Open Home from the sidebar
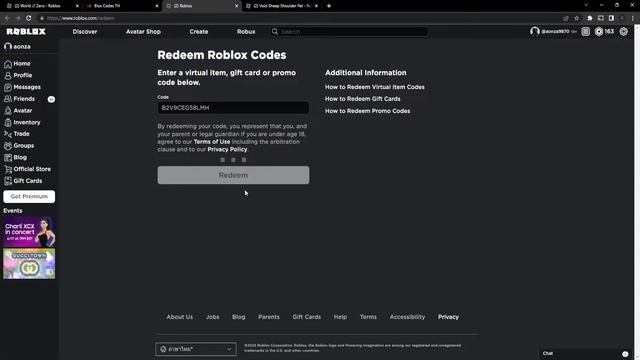Image resolution: width=640 pixels, height=360 pixels. point(17,64)
